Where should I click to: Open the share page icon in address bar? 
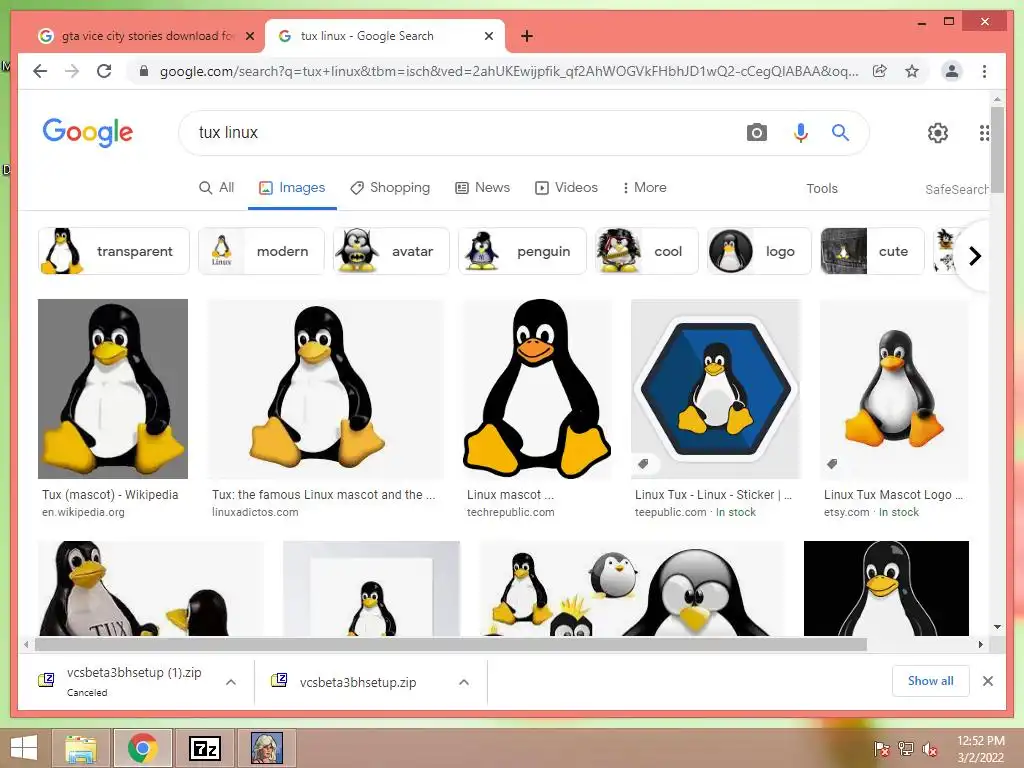click(x=880, y=71)
